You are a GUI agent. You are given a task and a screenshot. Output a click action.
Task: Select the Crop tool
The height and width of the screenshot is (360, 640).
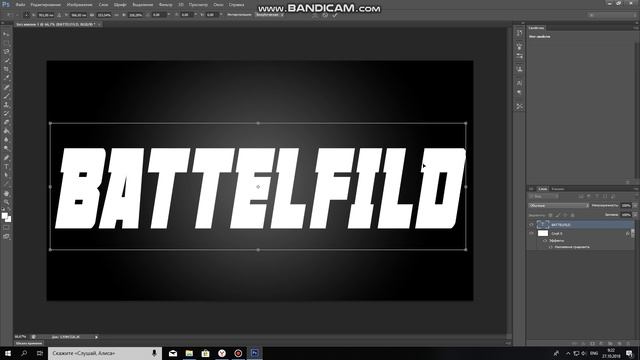point(6,69)
